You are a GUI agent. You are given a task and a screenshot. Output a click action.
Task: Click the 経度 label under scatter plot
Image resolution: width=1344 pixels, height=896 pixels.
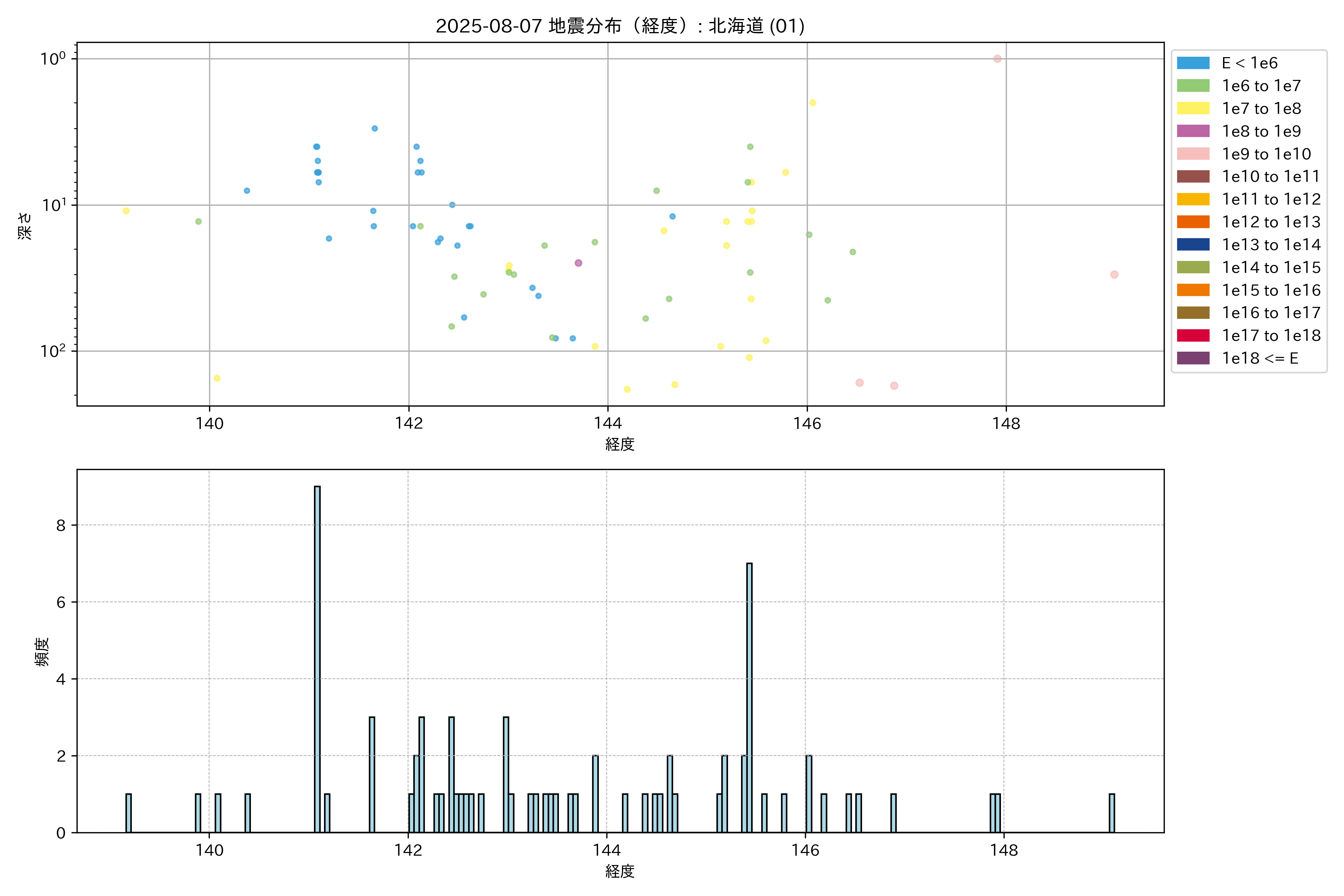click(x=620, y=444)
